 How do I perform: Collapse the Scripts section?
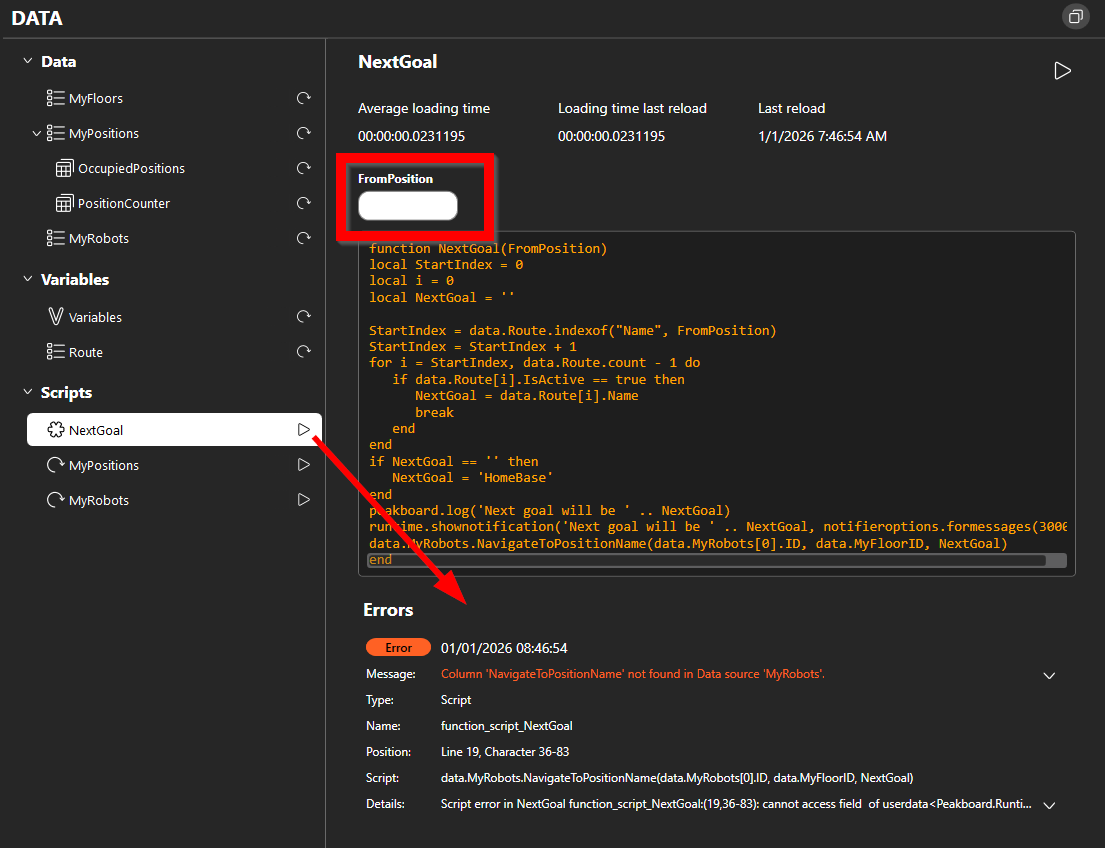27,392
